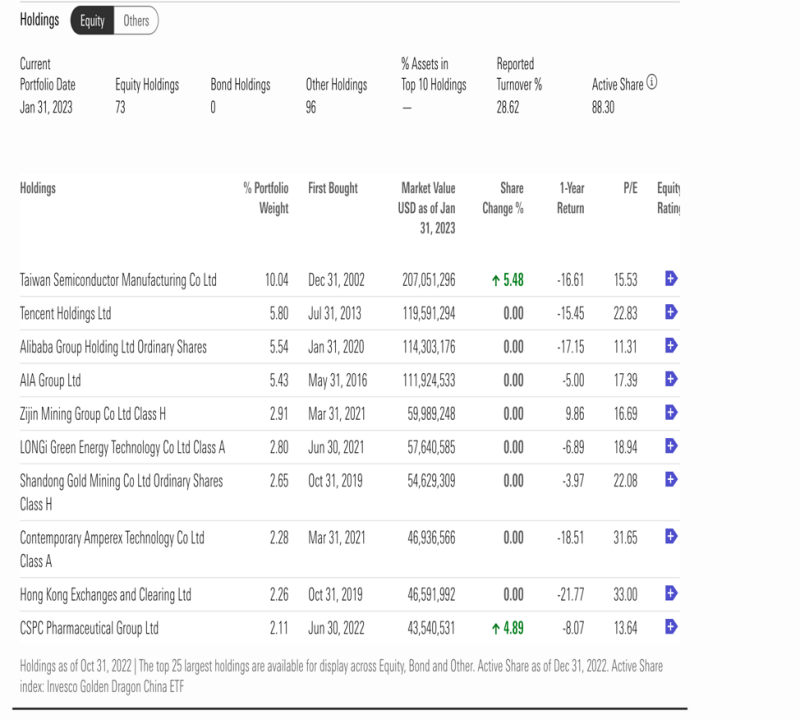
Task: Open the Active Share info icon
Action: 652,82
